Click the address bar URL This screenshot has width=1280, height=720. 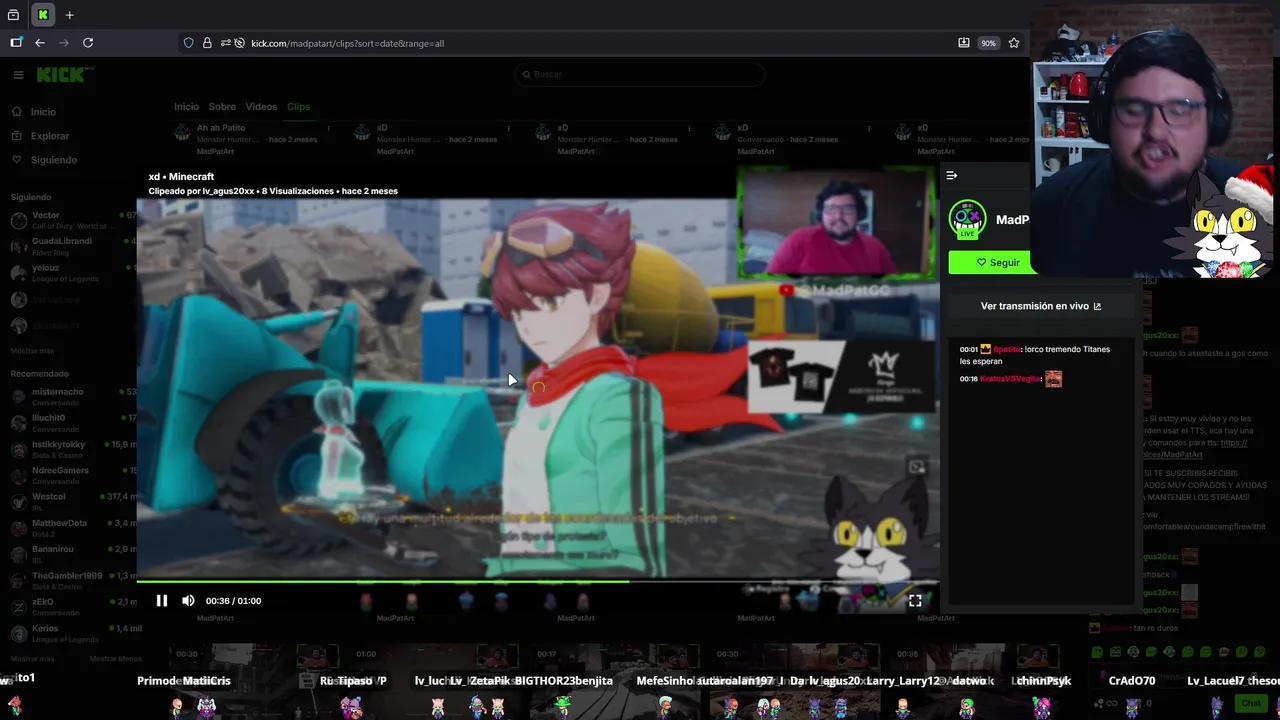point(347,43)
